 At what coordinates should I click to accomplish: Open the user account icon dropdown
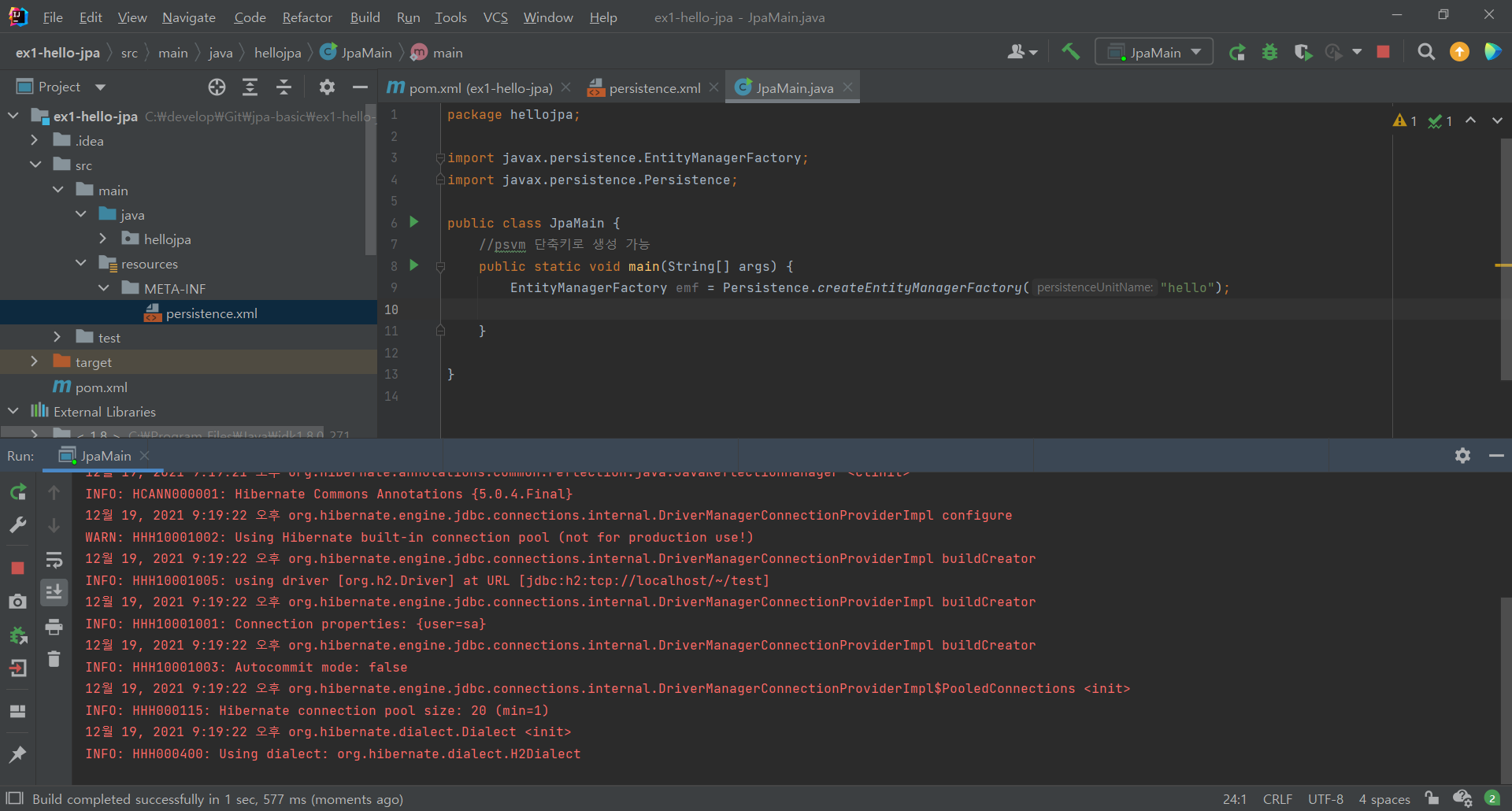point(1022,52)
